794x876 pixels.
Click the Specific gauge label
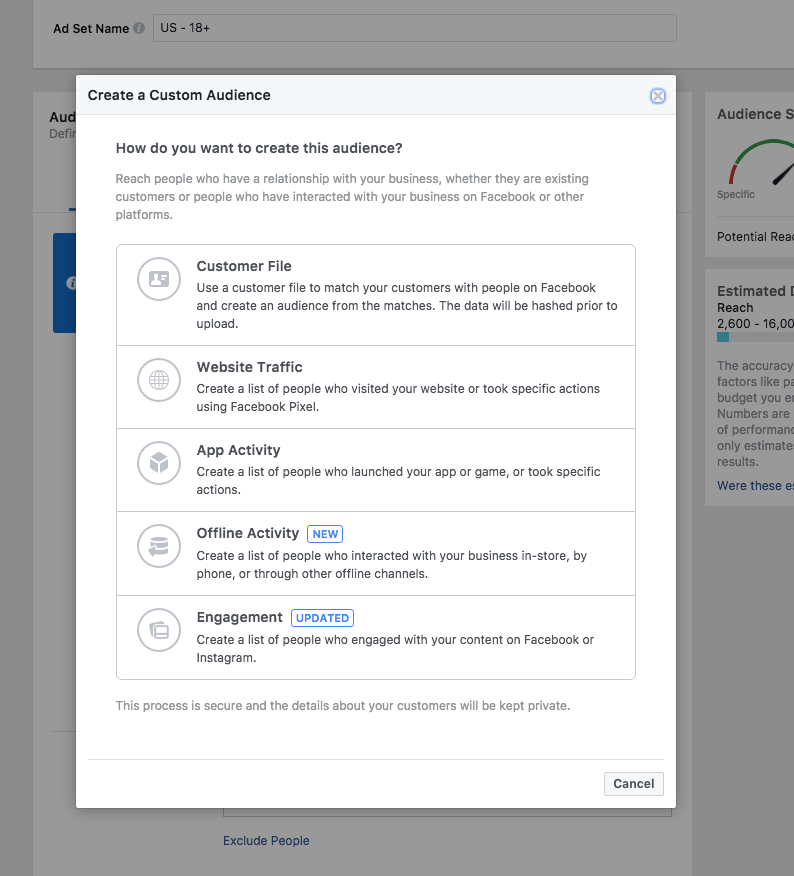[x=735, y=194]
